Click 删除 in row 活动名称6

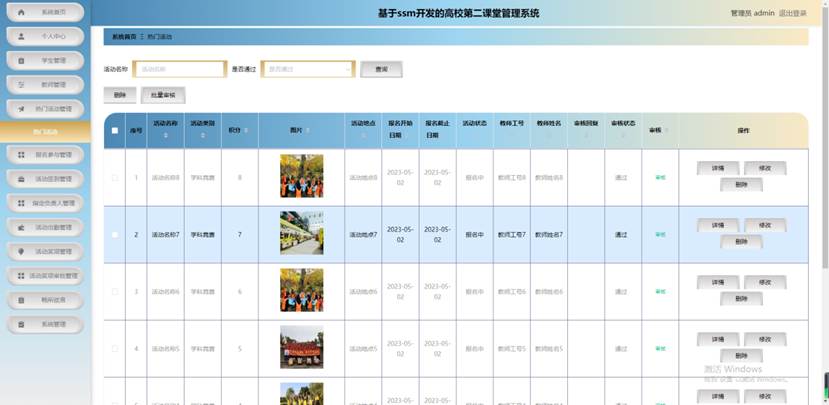tap(741, 299)
